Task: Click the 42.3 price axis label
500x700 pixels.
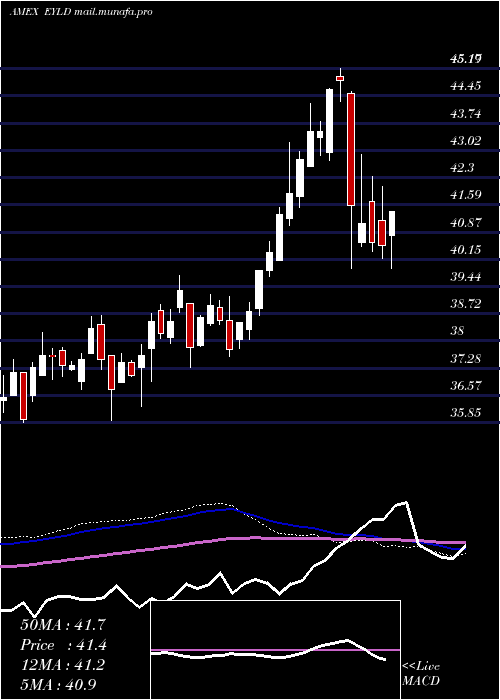Action: click(462, 168)
